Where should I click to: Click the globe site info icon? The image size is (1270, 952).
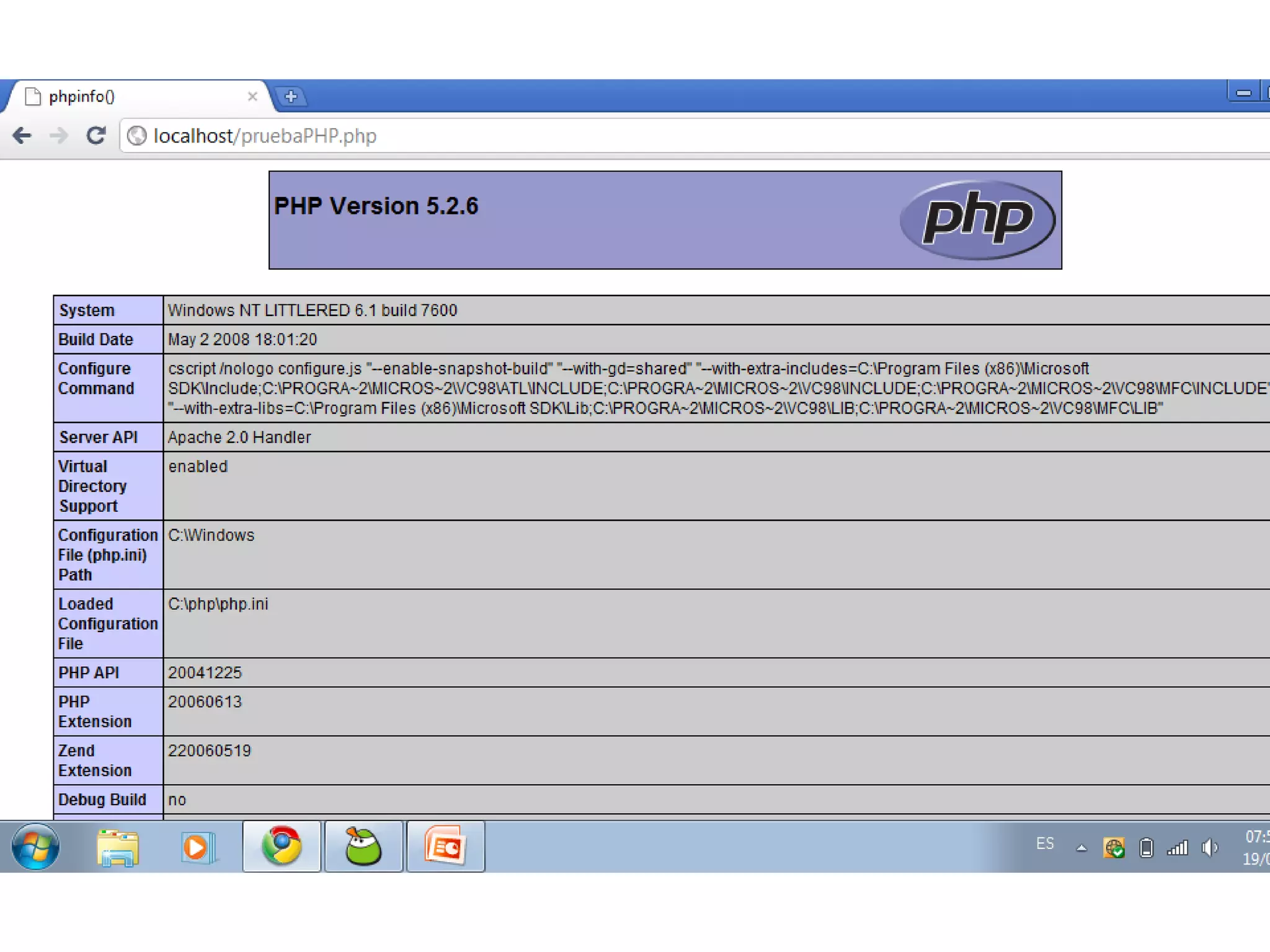(x=137, y=135)
